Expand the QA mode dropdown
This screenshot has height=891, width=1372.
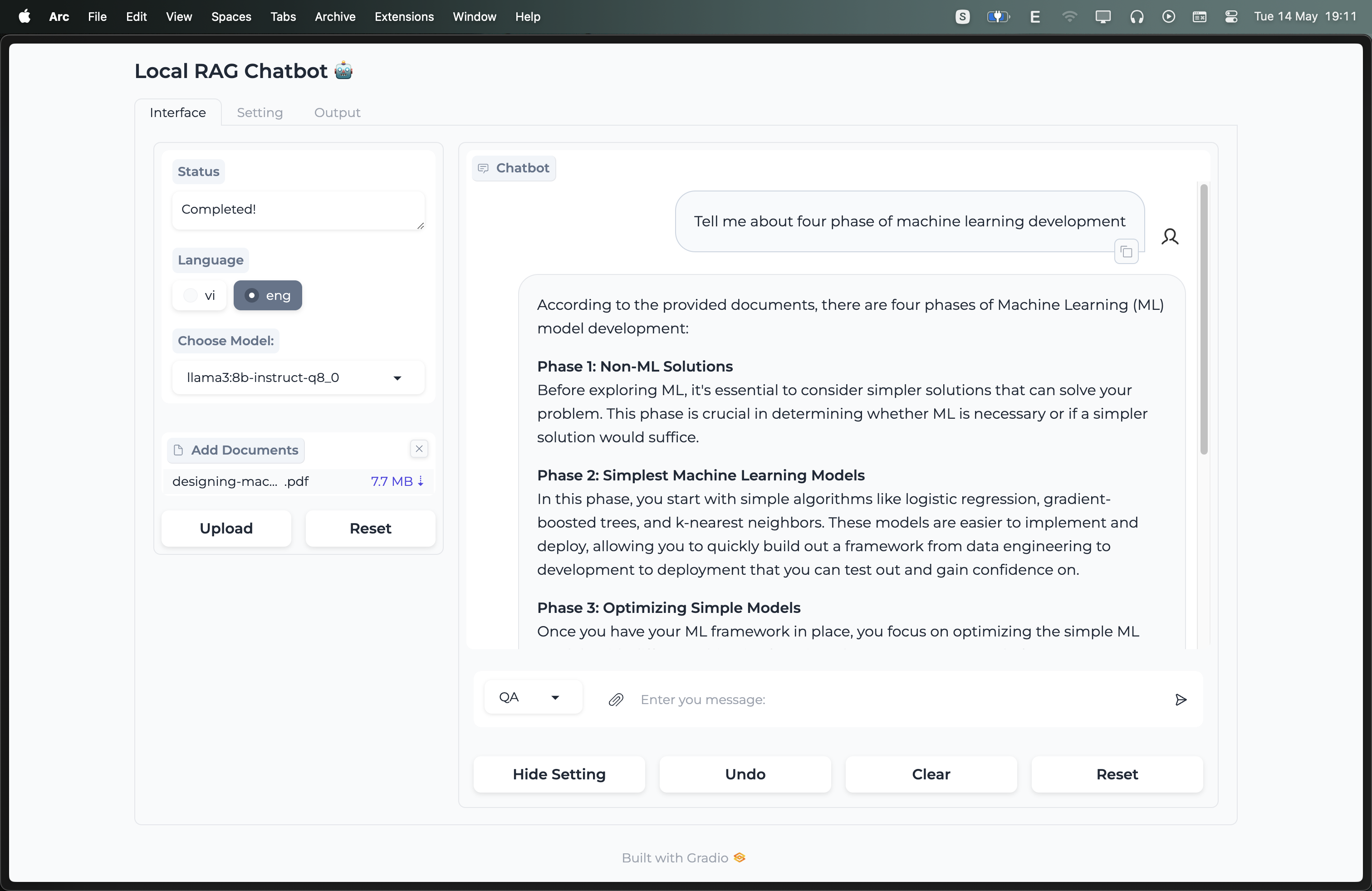point(533,697)
